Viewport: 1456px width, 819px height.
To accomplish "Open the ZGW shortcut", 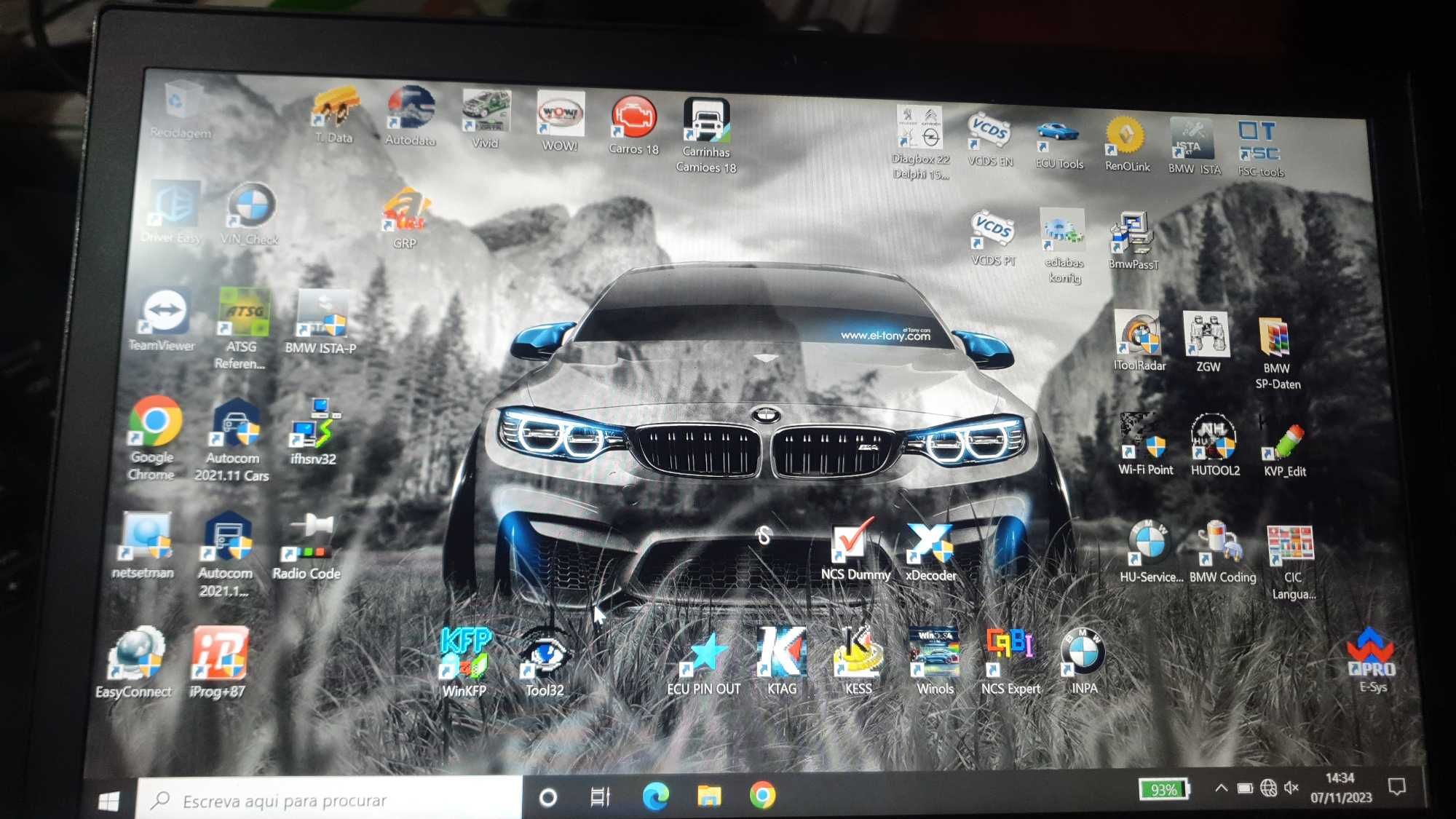I will tap(1208, 342).
